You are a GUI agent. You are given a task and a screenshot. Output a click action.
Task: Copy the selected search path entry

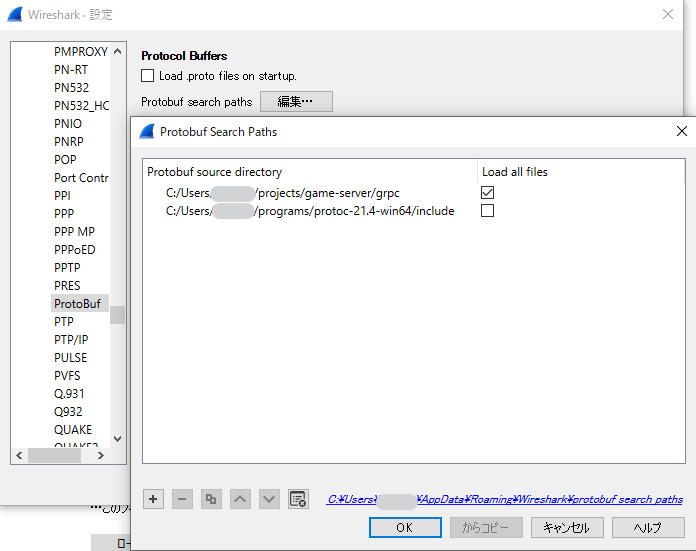point(211,499)
